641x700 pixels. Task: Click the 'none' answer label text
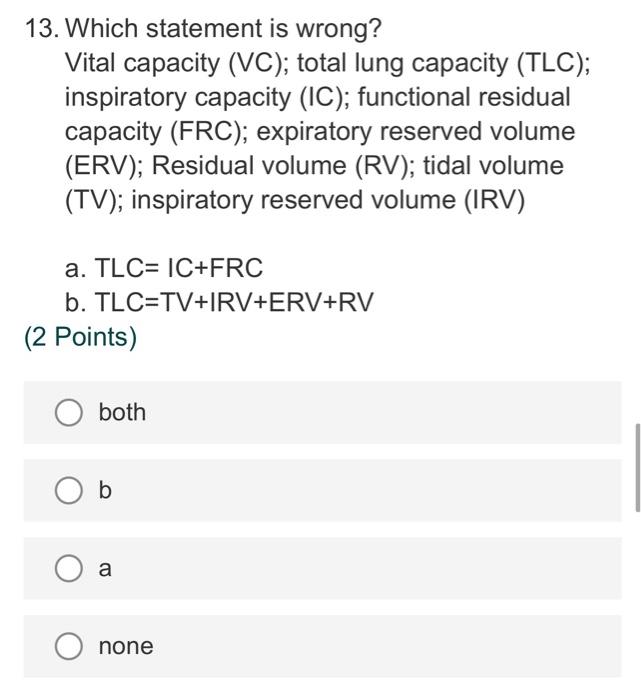(x=126, y=646)
